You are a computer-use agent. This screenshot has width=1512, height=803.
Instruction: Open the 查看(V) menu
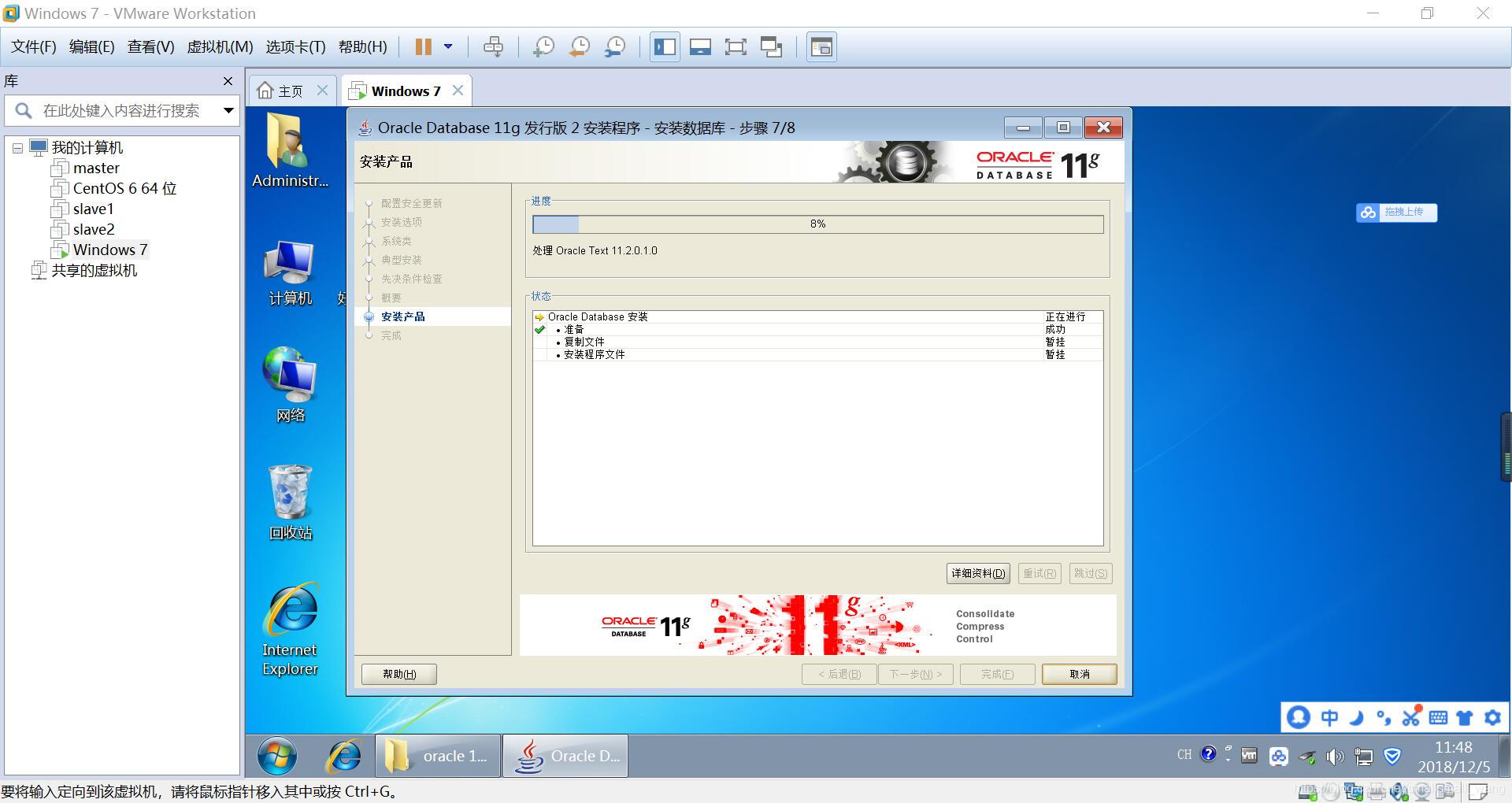[151, 47]
